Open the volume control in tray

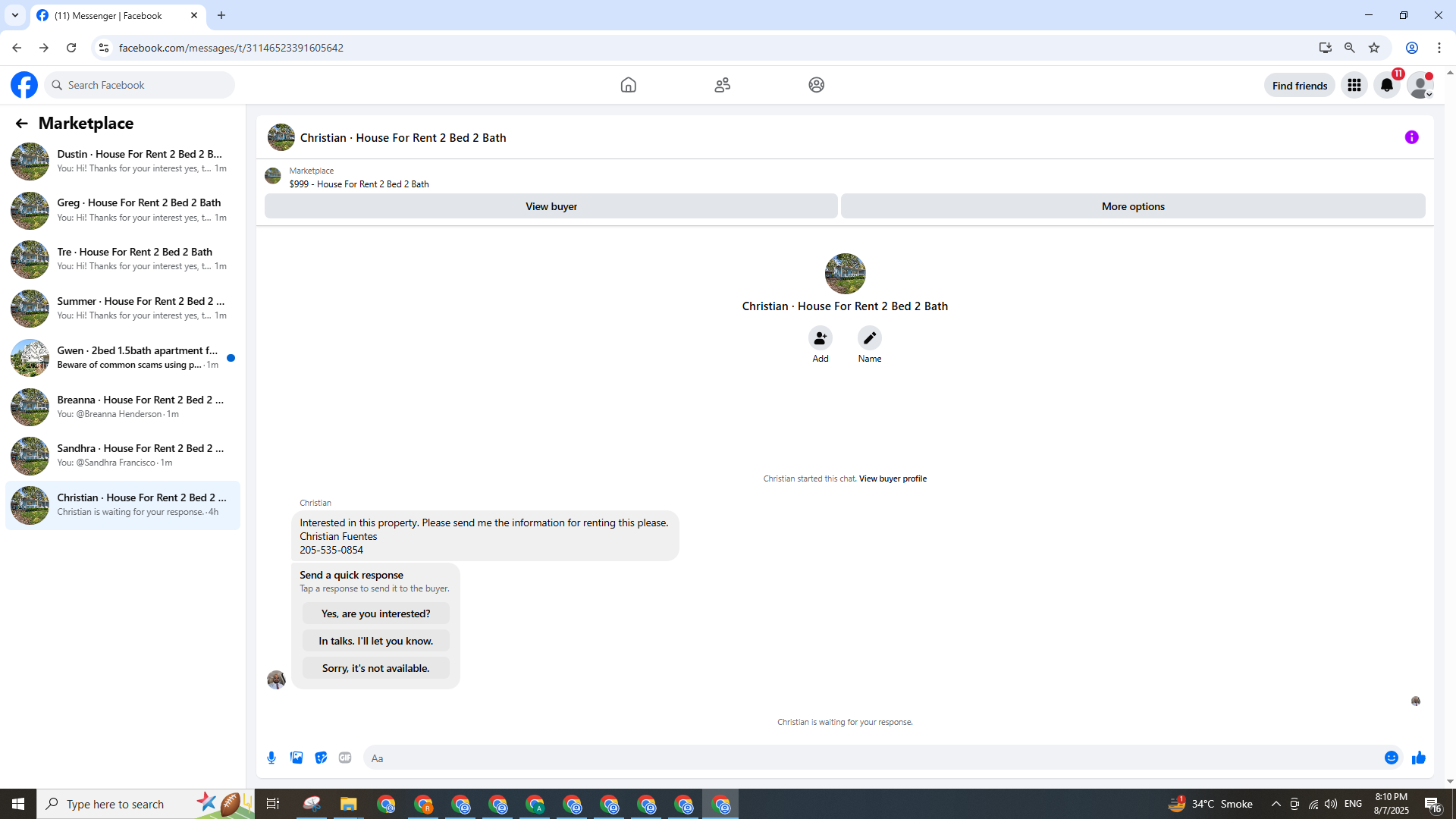tap(1331, 804)
